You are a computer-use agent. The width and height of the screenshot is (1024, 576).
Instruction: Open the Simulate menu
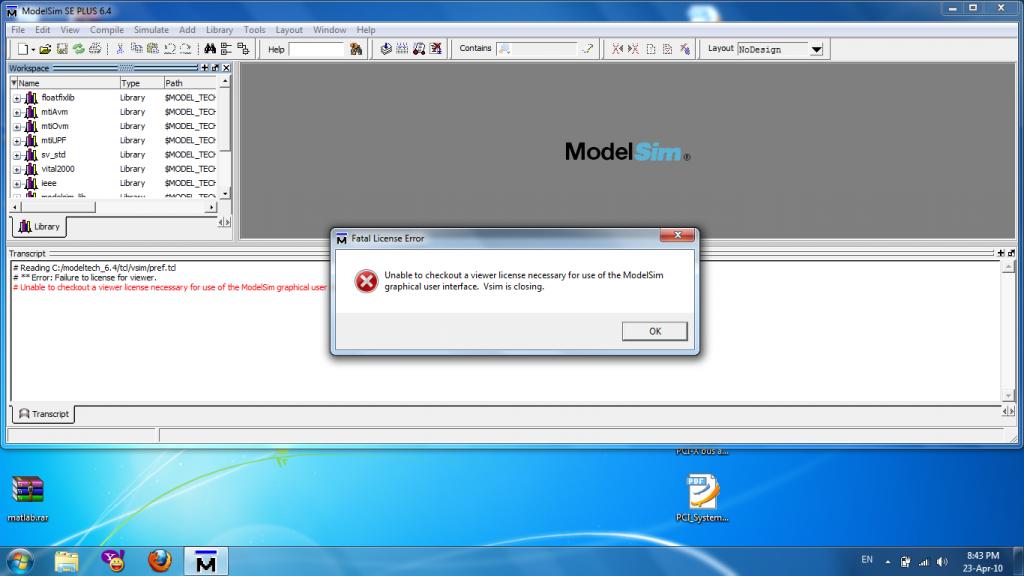pyautogui.click(x=151, y=30)
